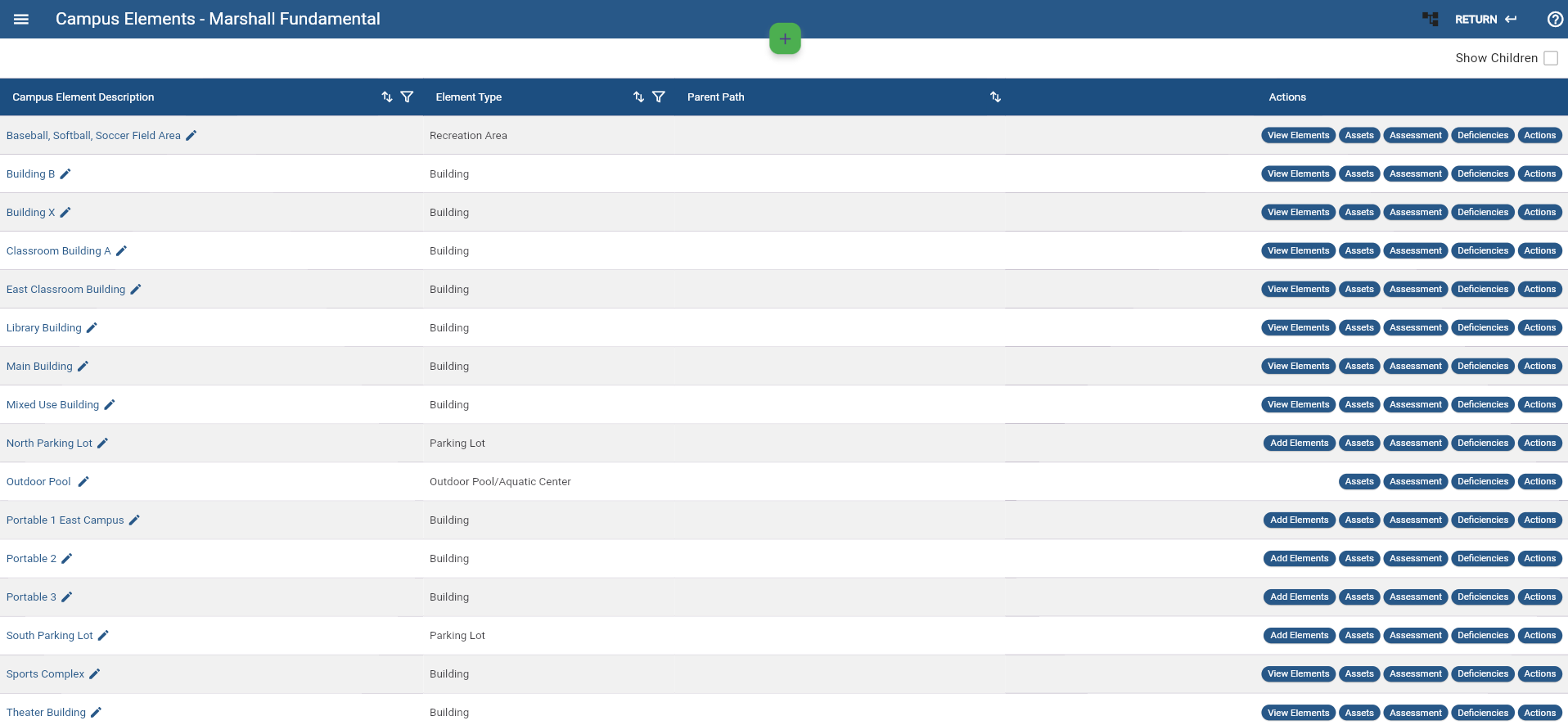Edit Sports Complex pencil icon

(95, 673)
